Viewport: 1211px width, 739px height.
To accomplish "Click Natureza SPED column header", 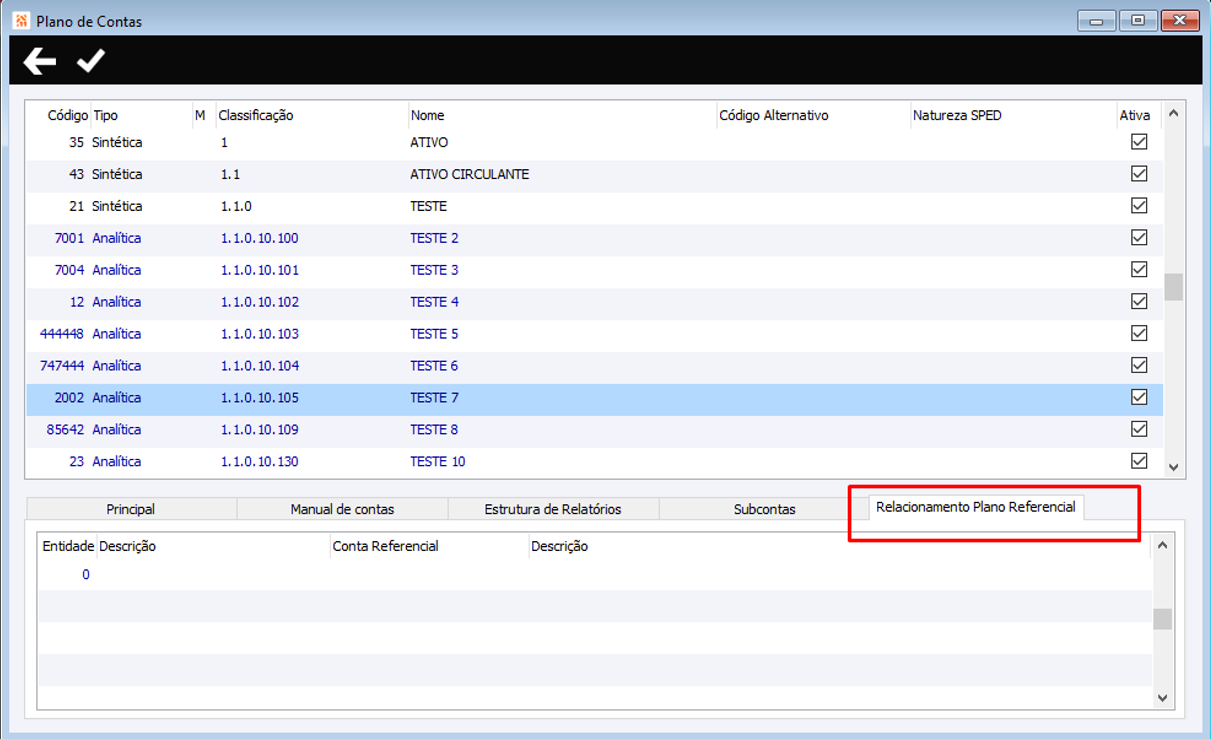I will pos(957,115).
